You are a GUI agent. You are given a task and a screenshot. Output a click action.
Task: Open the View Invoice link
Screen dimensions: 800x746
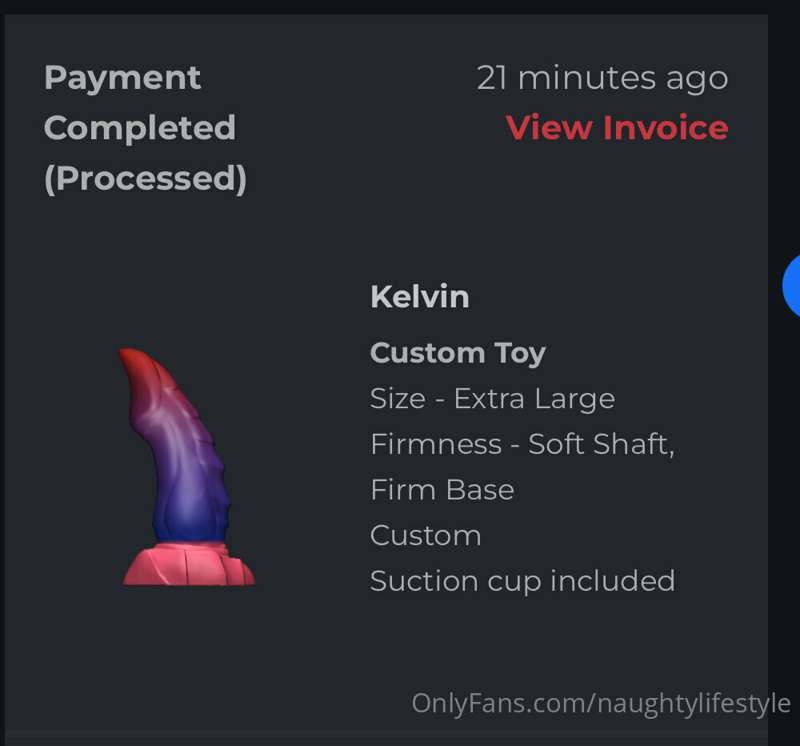617,128
